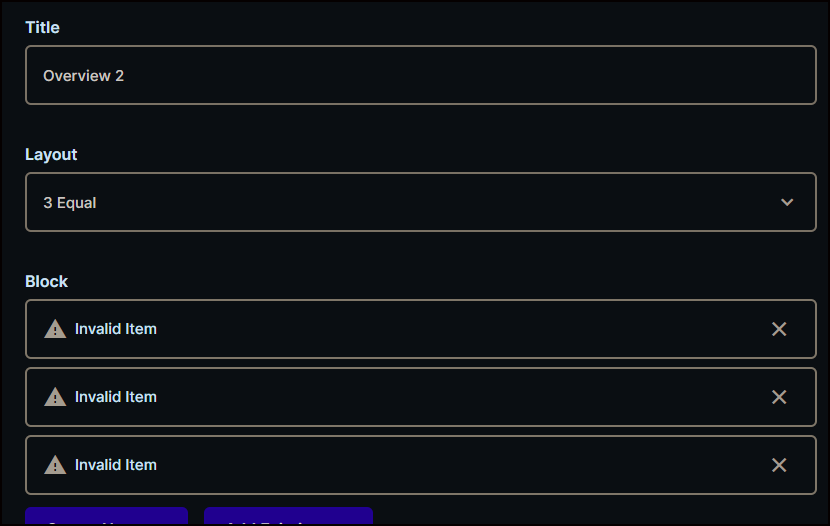Viewport: 830px width, 526px height.
Task: Remove the second Invalid Item block
Action: pos(779,397)
